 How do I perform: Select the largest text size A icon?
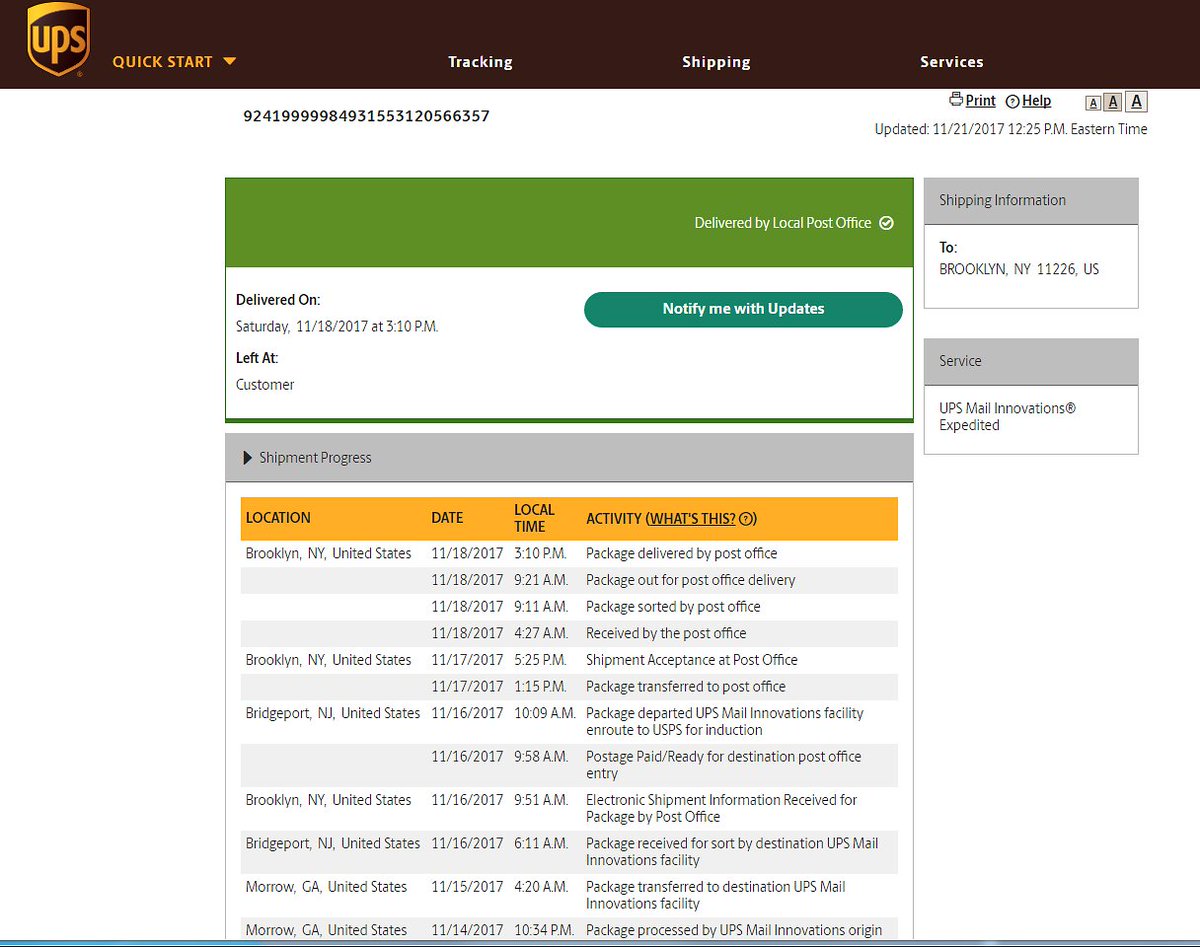coord(1136,101)
